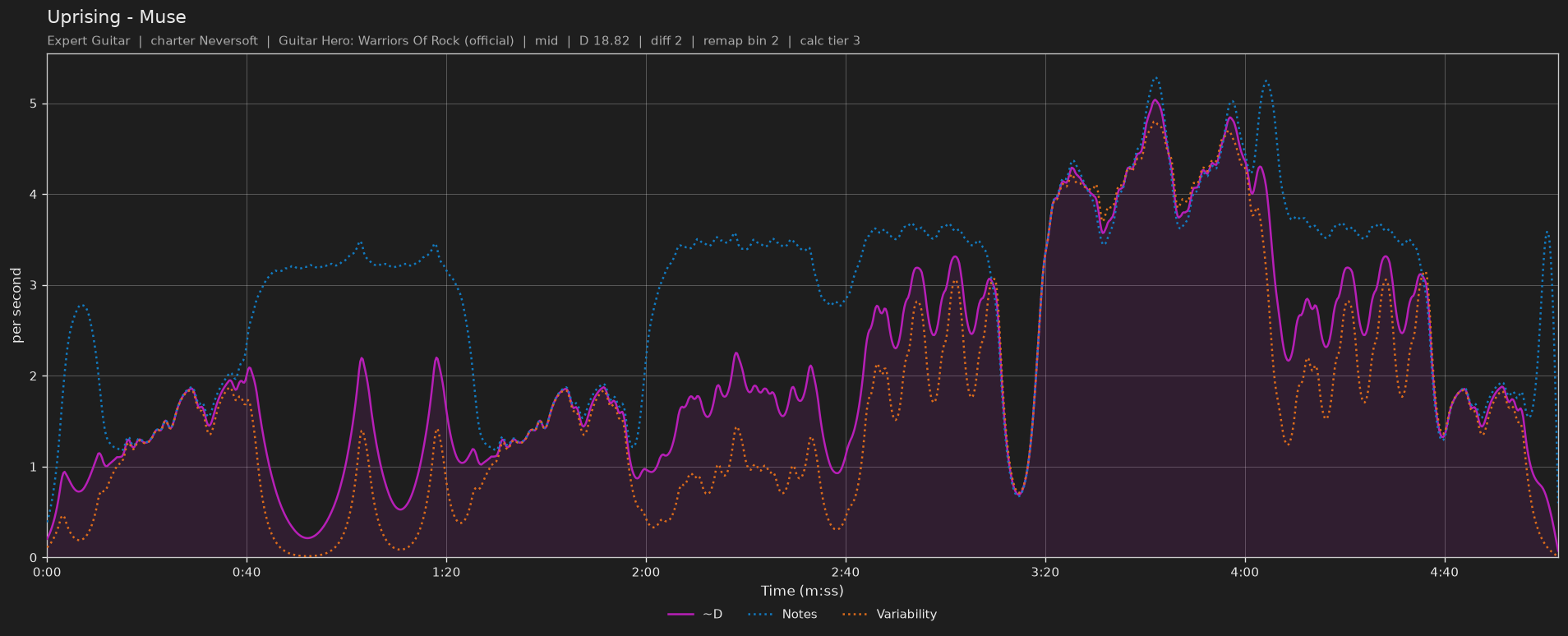Click the 0:40 x-axis tick label
The image size is (1568, 636).
tap(247, 572)
